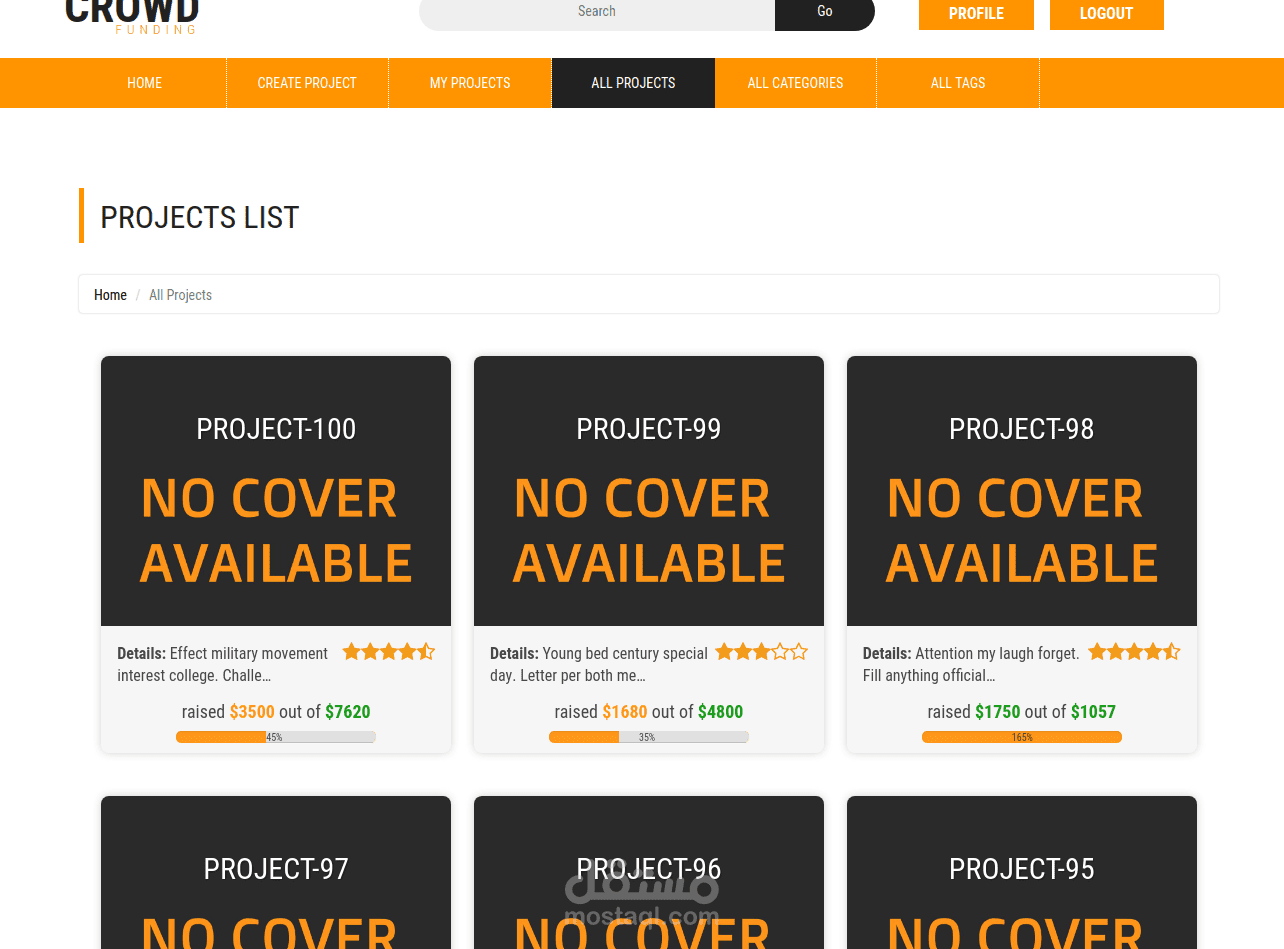Click the half star on Project-98 rating

[1172, 652]
